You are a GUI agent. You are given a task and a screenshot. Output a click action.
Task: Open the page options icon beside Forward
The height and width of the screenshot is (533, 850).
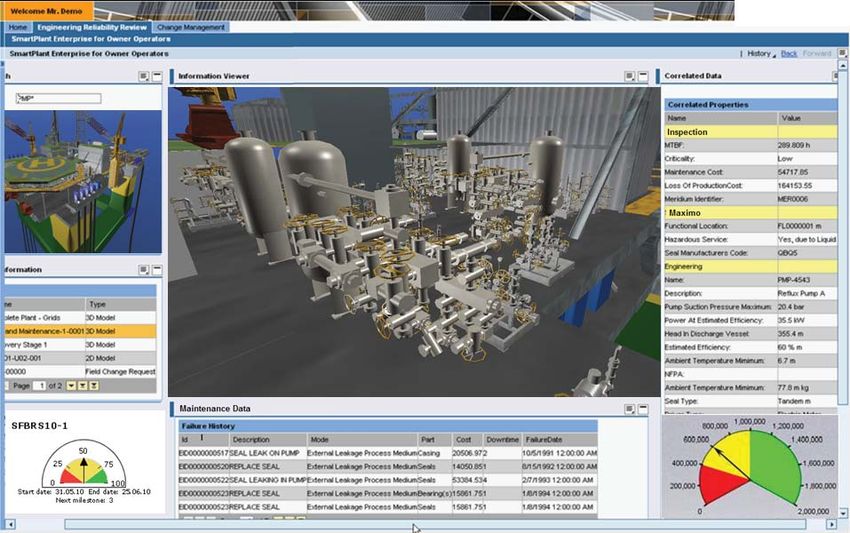pos(842,53)
